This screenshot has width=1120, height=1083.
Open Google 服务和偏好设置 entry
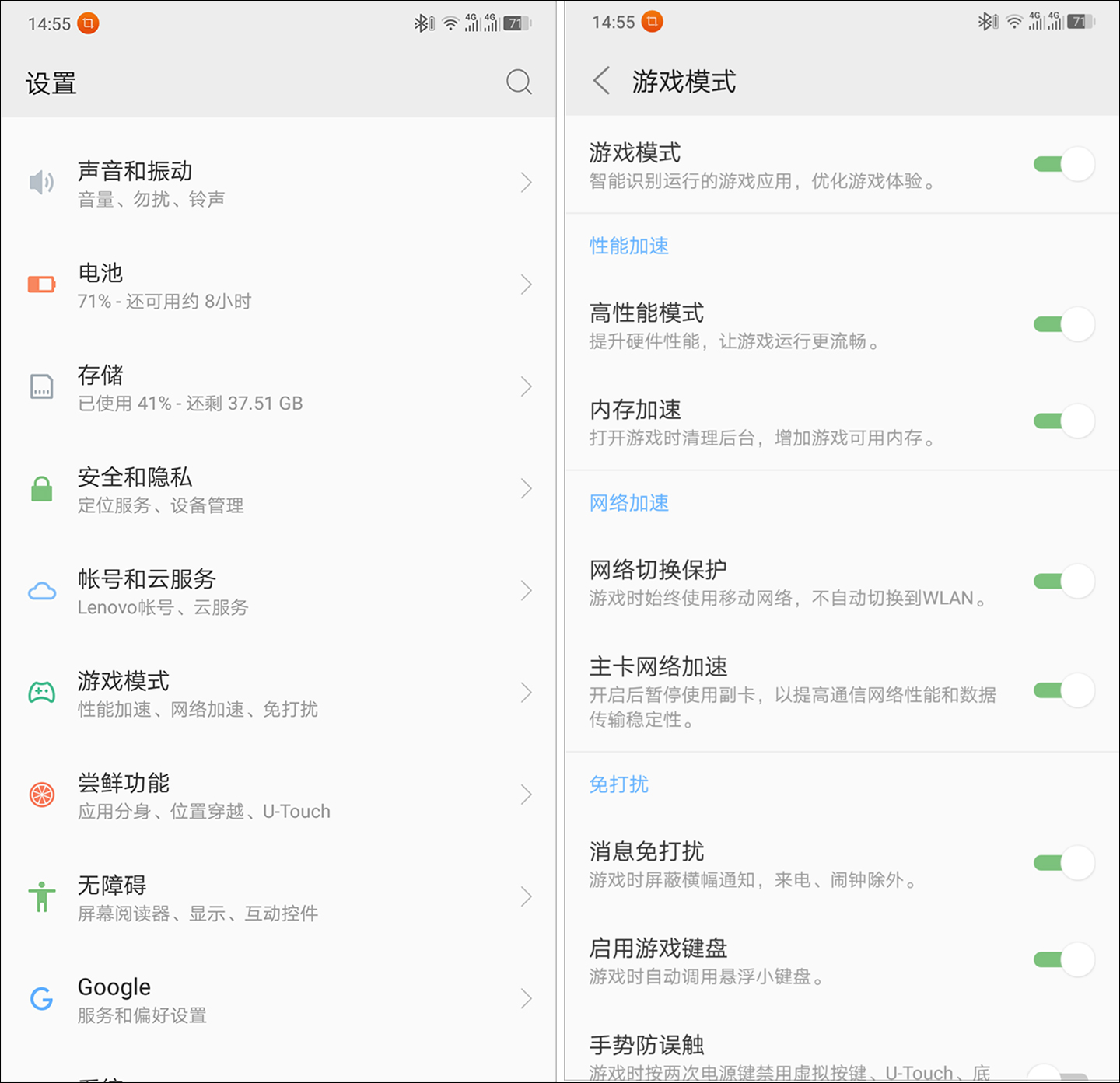coord(278,998)
